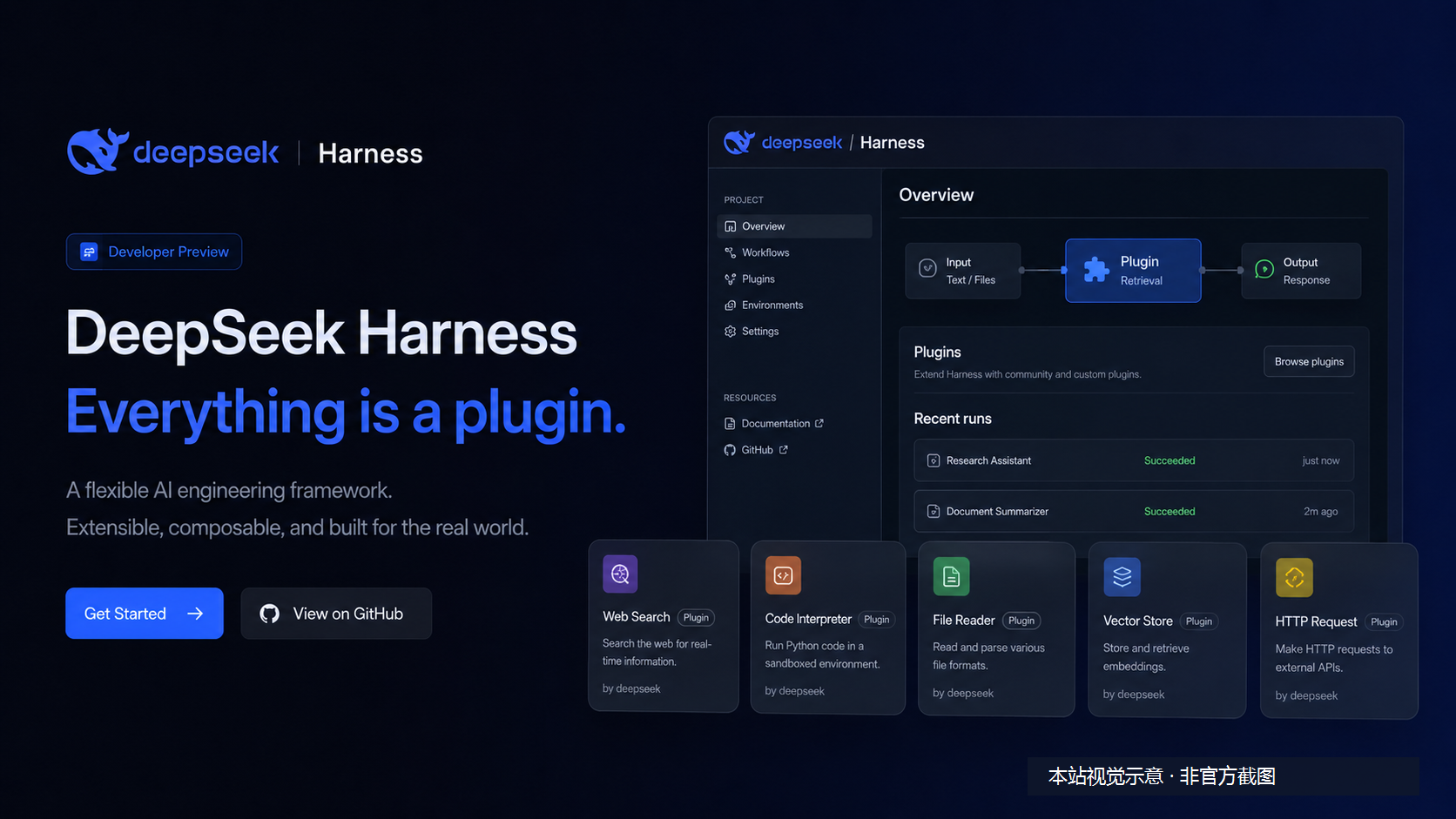Click the '2m ago' timestamp
Viewport: 1456px width, 819px height.
point(1320,512)
